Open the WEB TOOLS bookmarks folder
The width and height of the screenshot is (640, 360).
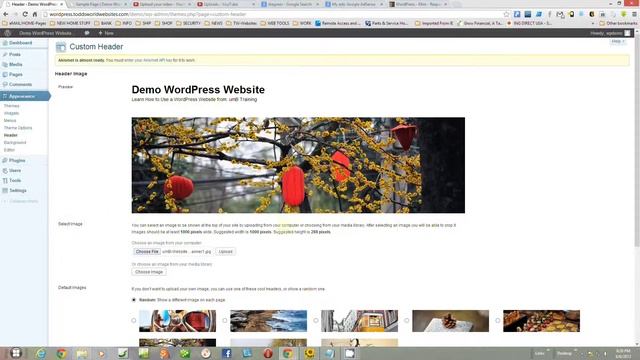[x=275, y=23]
